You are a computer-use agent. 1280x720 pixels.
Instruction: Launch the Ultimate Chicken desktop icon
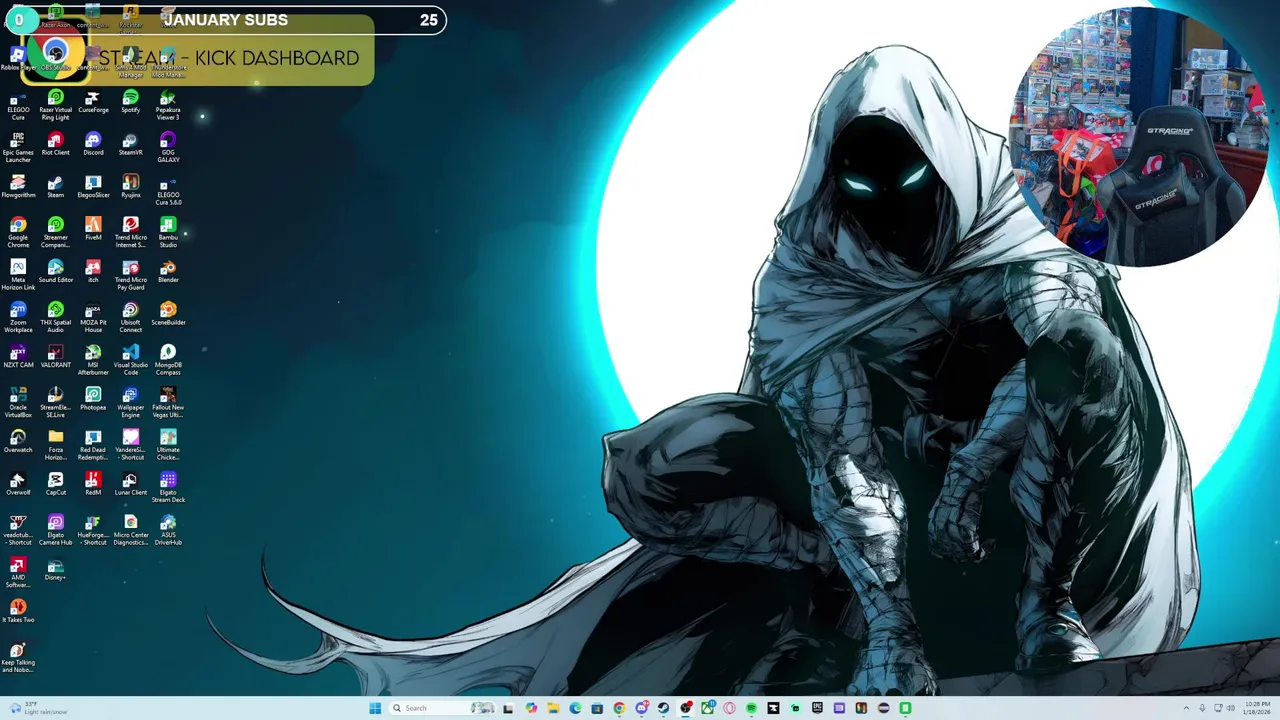168,445
